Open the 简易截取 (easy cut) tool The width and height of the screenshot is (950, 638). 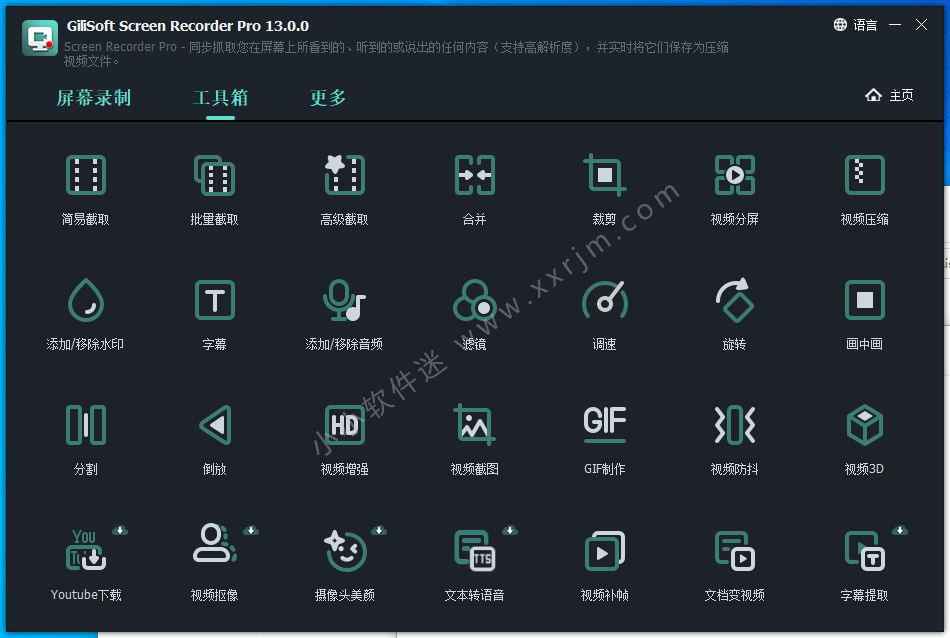pyautogui.click(x=85, y=190)
